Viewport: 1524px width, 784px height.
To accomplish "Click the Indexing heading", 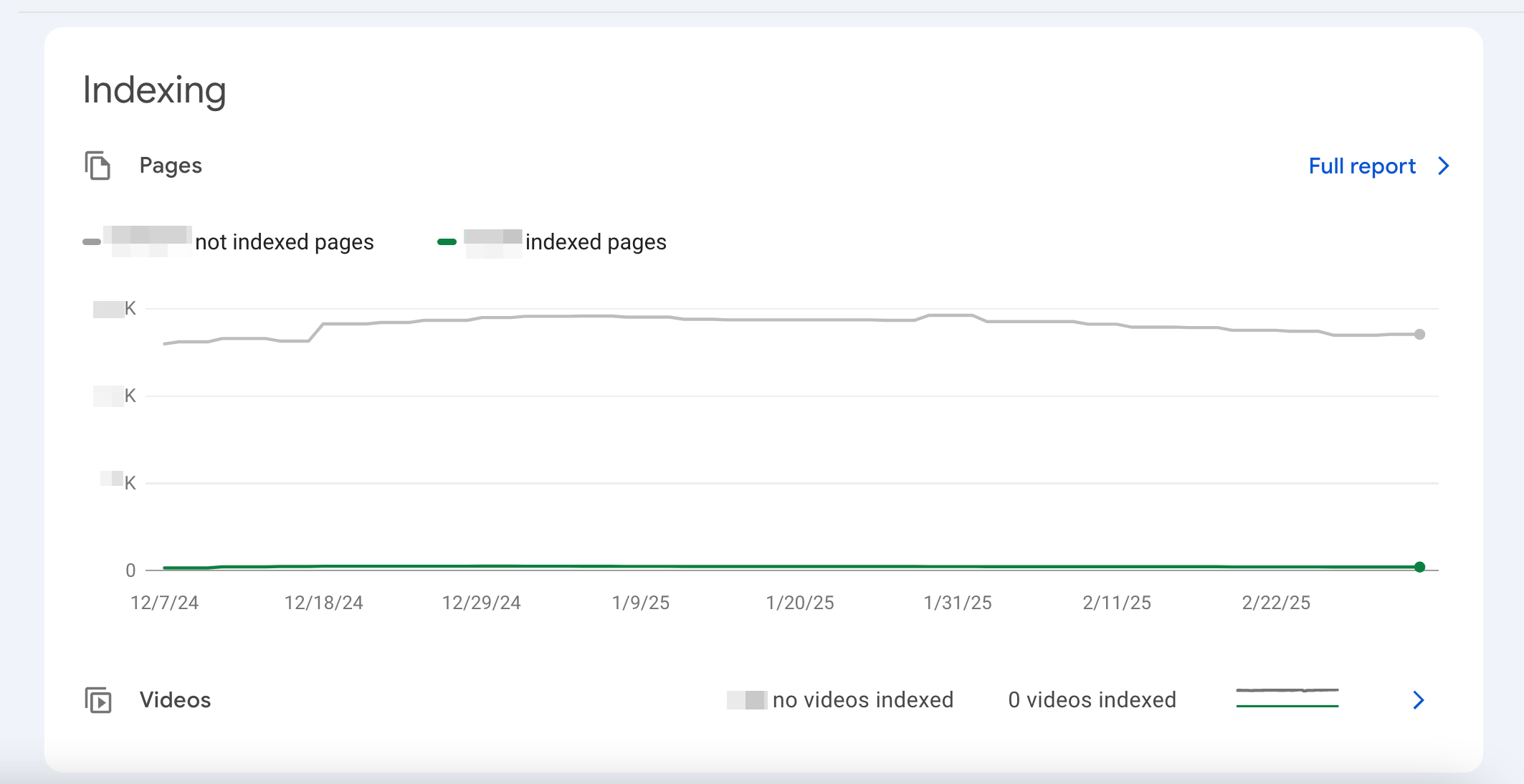I will [155, 89].
